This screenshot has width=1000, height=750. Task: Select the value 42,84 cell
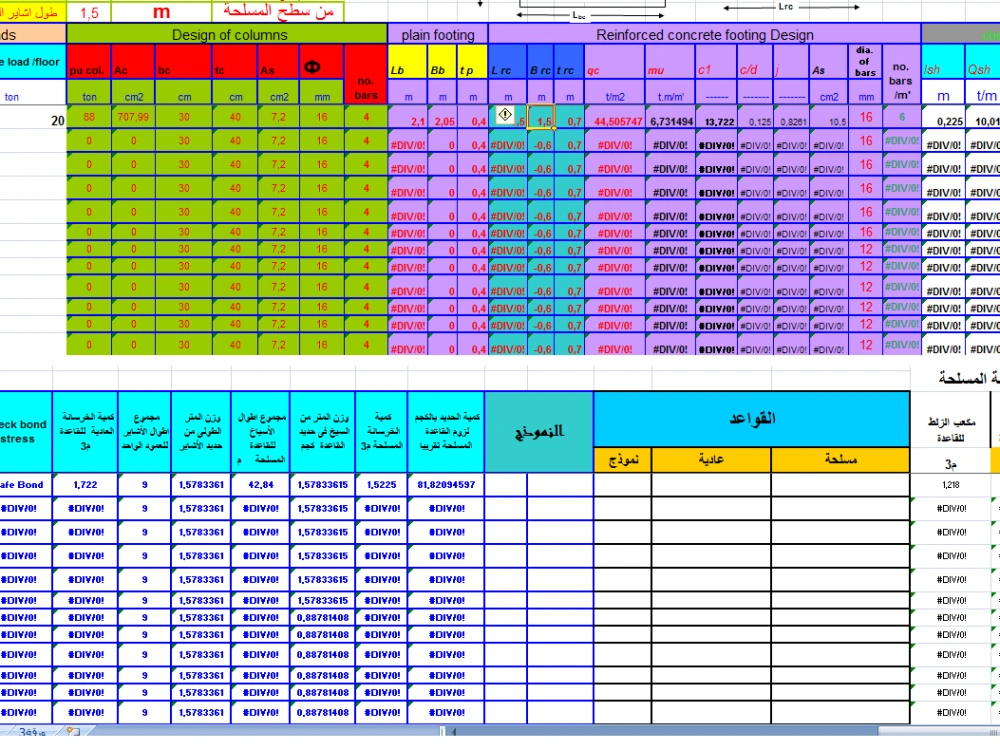tap(260, 485)
